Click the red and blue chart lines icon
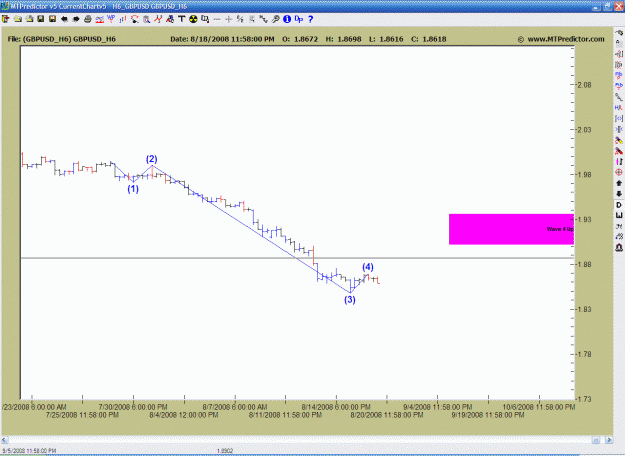 coord(100,19)
